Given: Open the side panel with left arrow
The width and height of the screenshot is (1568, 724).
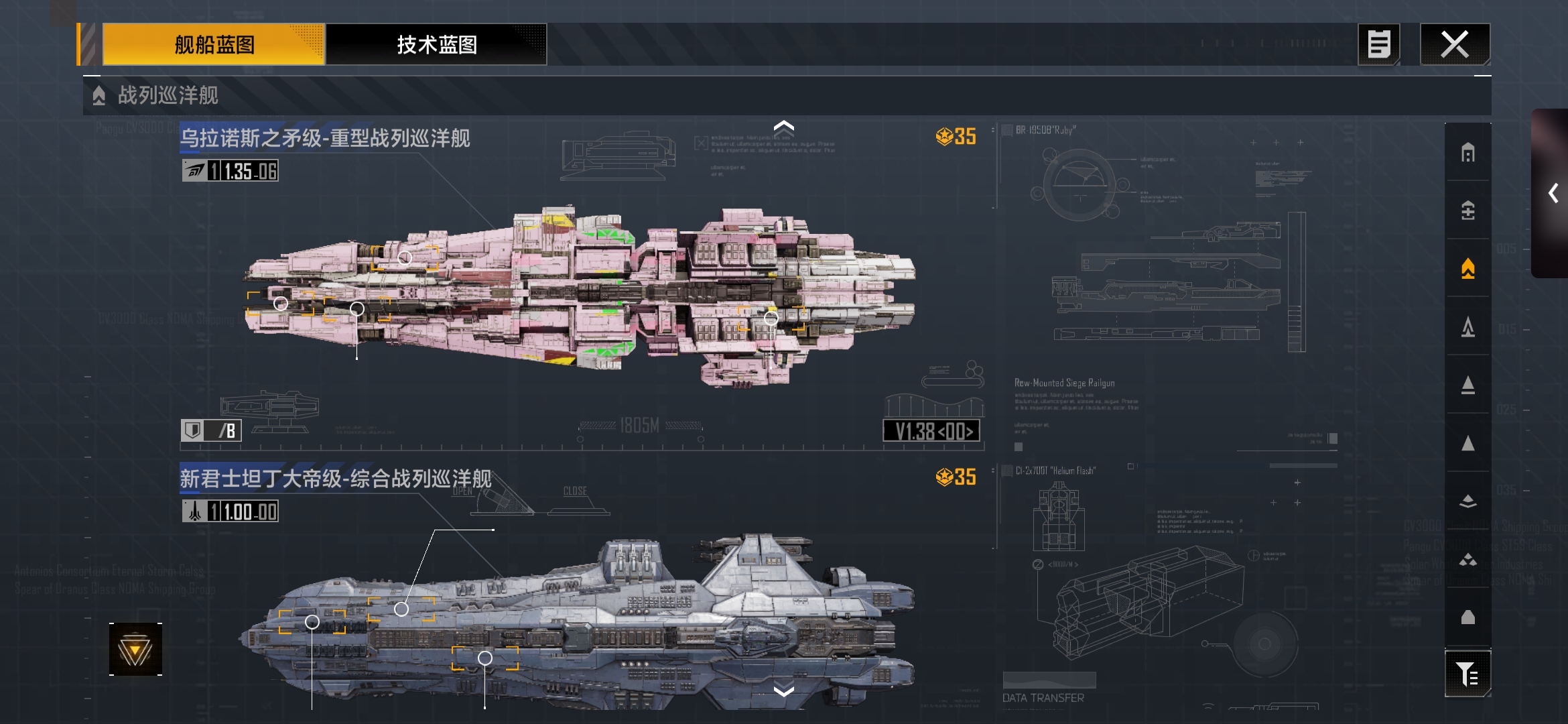Looking at the screenshot, I should [1551, 193].
